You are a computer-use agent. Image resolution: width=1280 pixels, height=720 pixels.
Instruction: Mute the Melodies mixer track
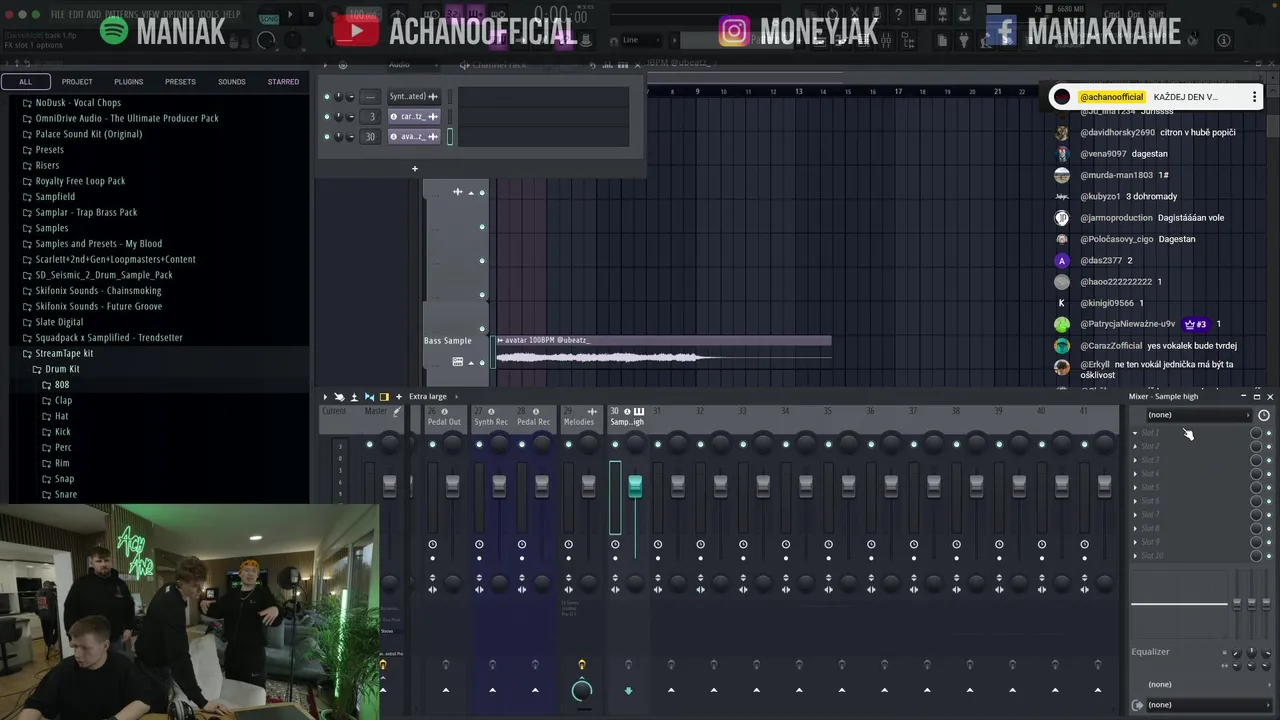click(568, 444)
